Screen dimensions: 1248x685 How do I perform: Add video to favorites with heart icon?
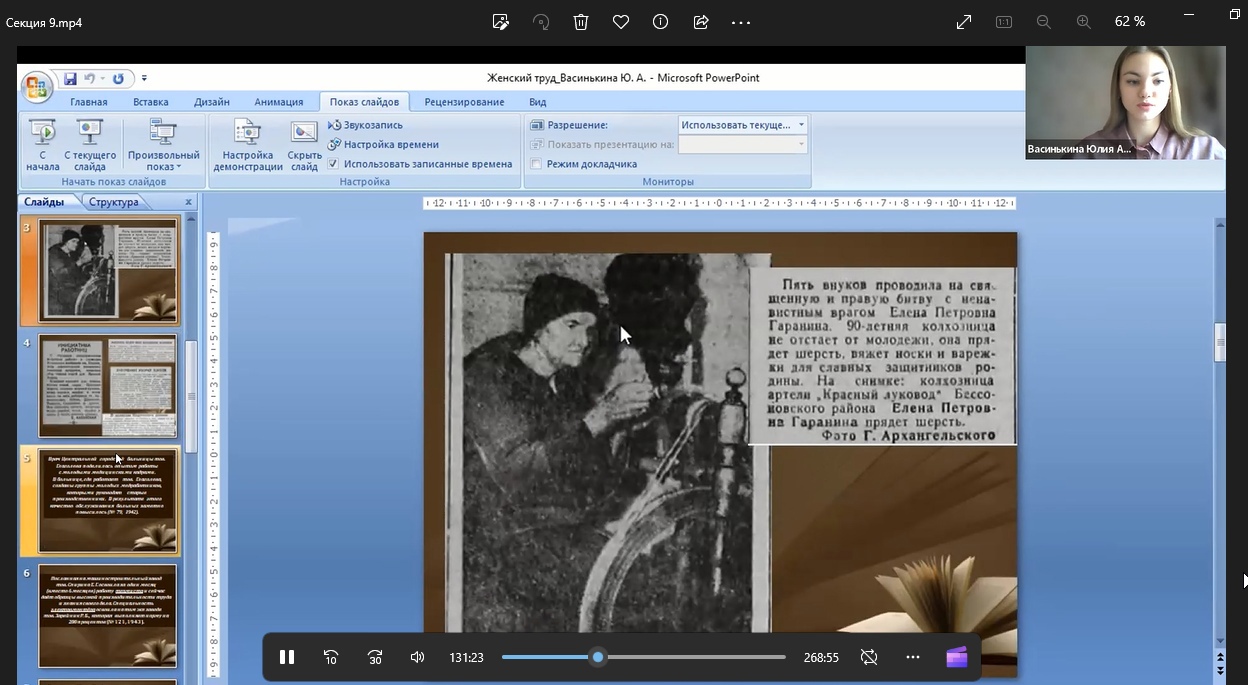[621, 22]
